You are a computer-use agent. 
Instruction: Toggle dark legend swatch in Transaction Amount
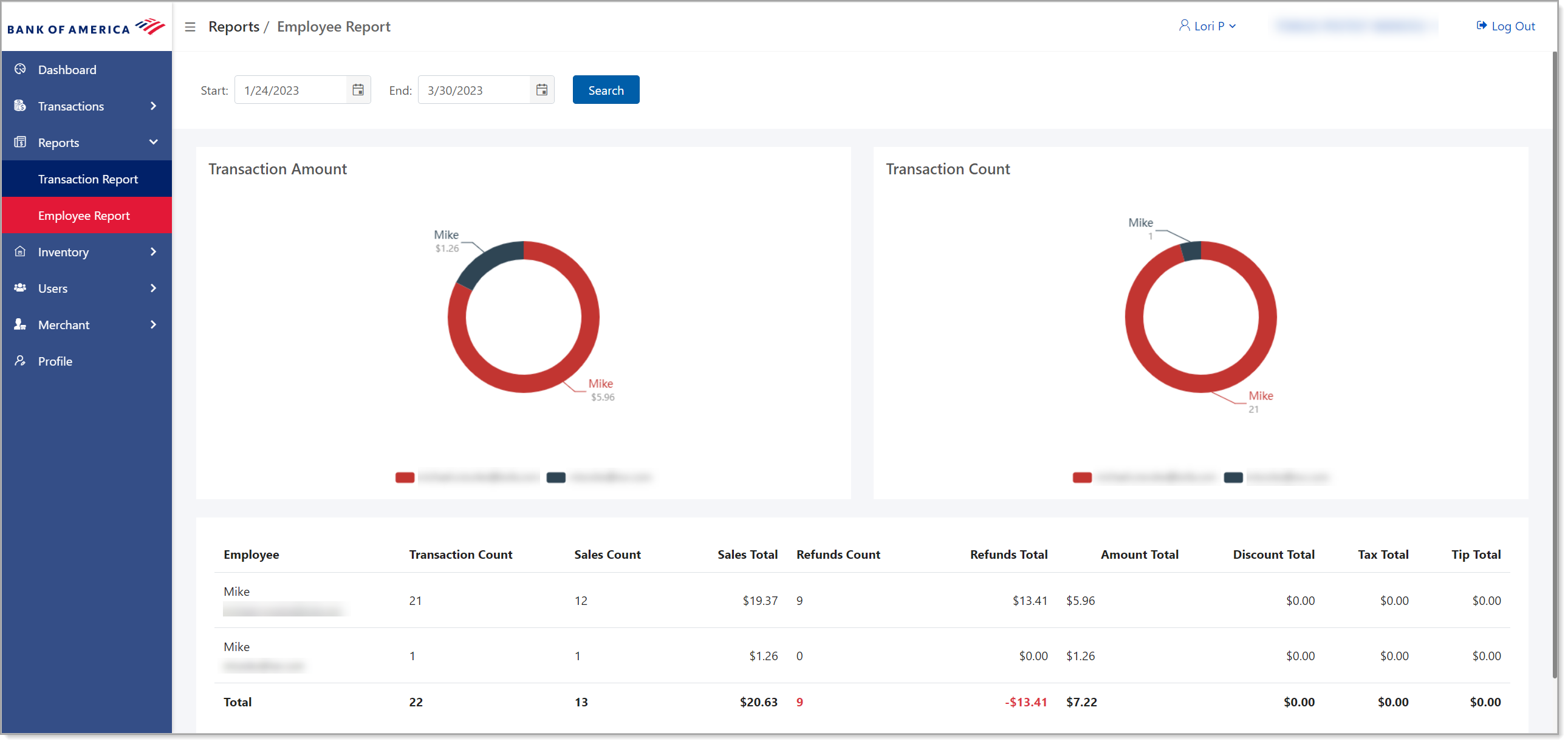tap(556, 477)
